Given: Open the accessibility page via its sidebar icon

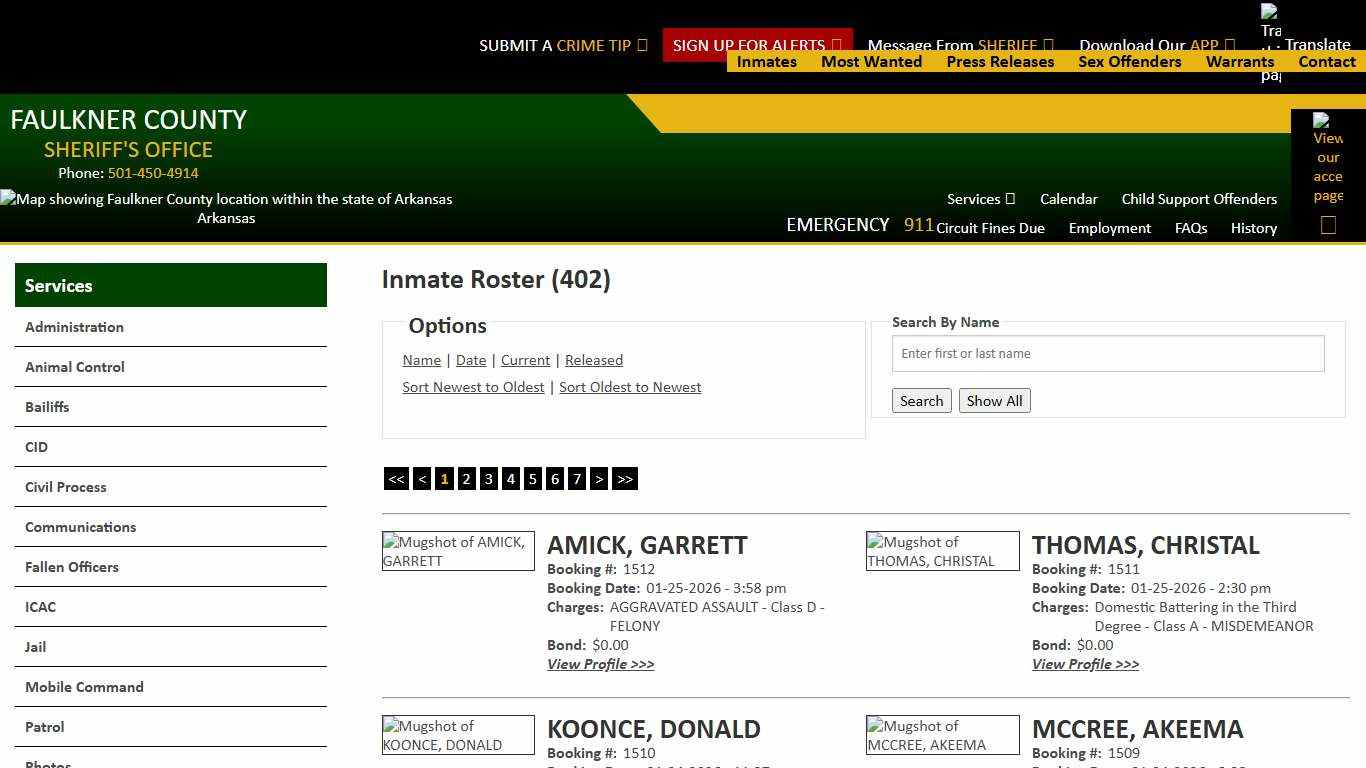Looking at the screenshot, I should click(x=1328, y=160).
